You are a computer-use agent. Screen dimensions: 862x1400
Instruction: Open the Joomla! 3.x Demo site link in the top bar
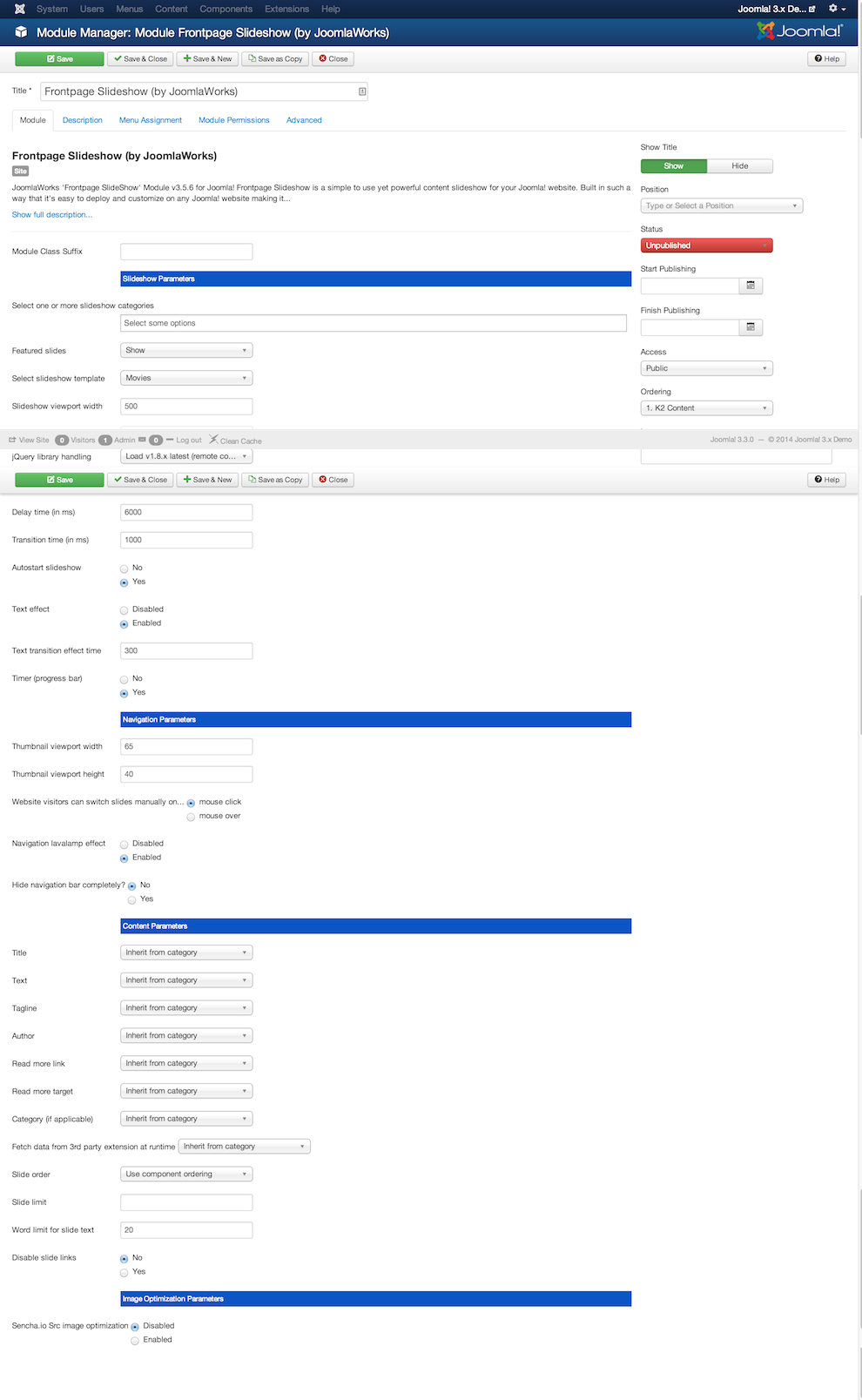click(x=777, y=9)
